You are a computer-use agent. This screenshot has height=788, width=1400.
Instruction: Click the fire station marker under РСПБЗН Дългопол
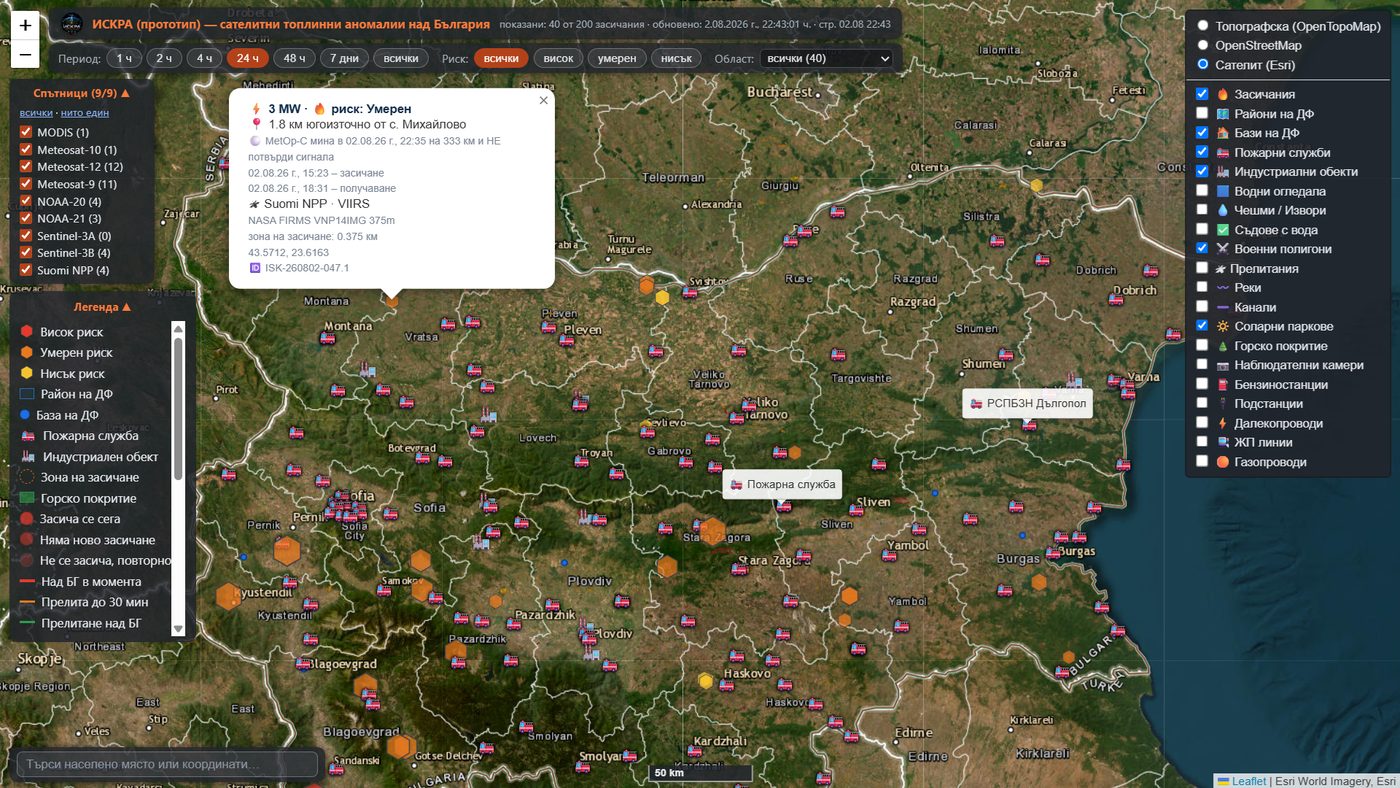pos(1029,425)
